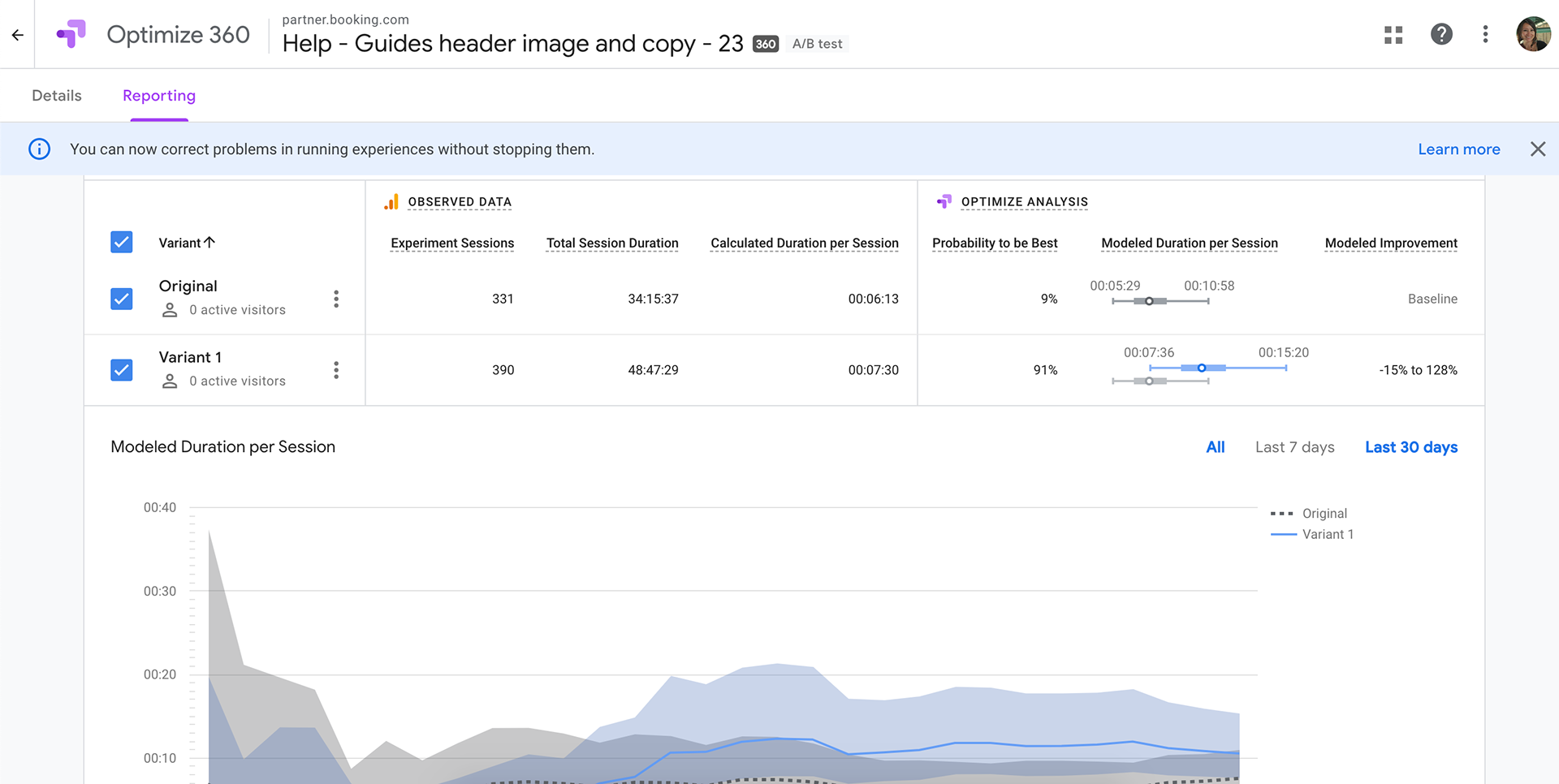Open the user account avatar
Image resolution: width=1559 pixels, height=784 pixels.
coord(1533,34)
